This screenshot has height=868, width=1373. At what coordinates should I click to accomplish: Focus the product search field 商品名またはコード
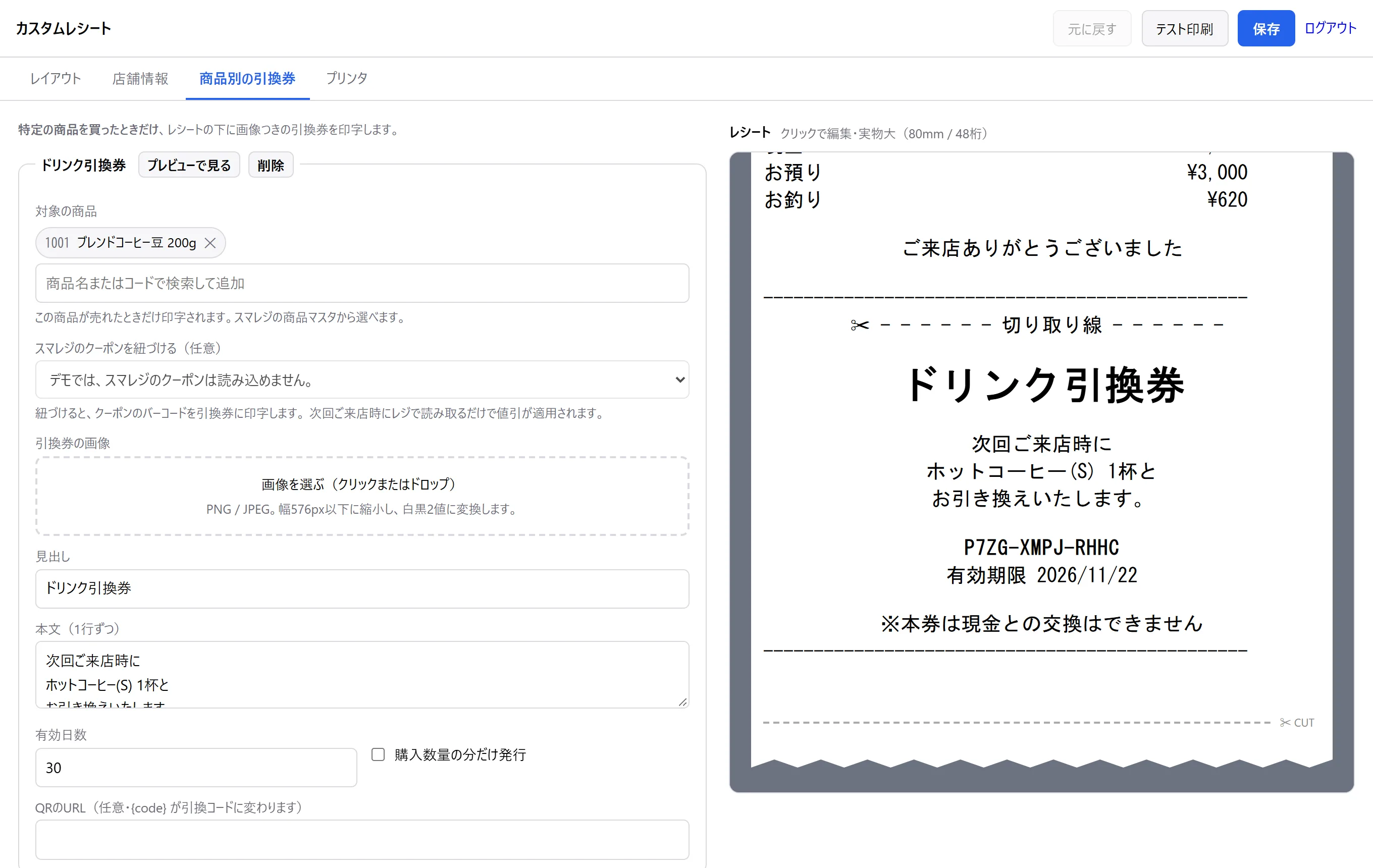[362, 283]
